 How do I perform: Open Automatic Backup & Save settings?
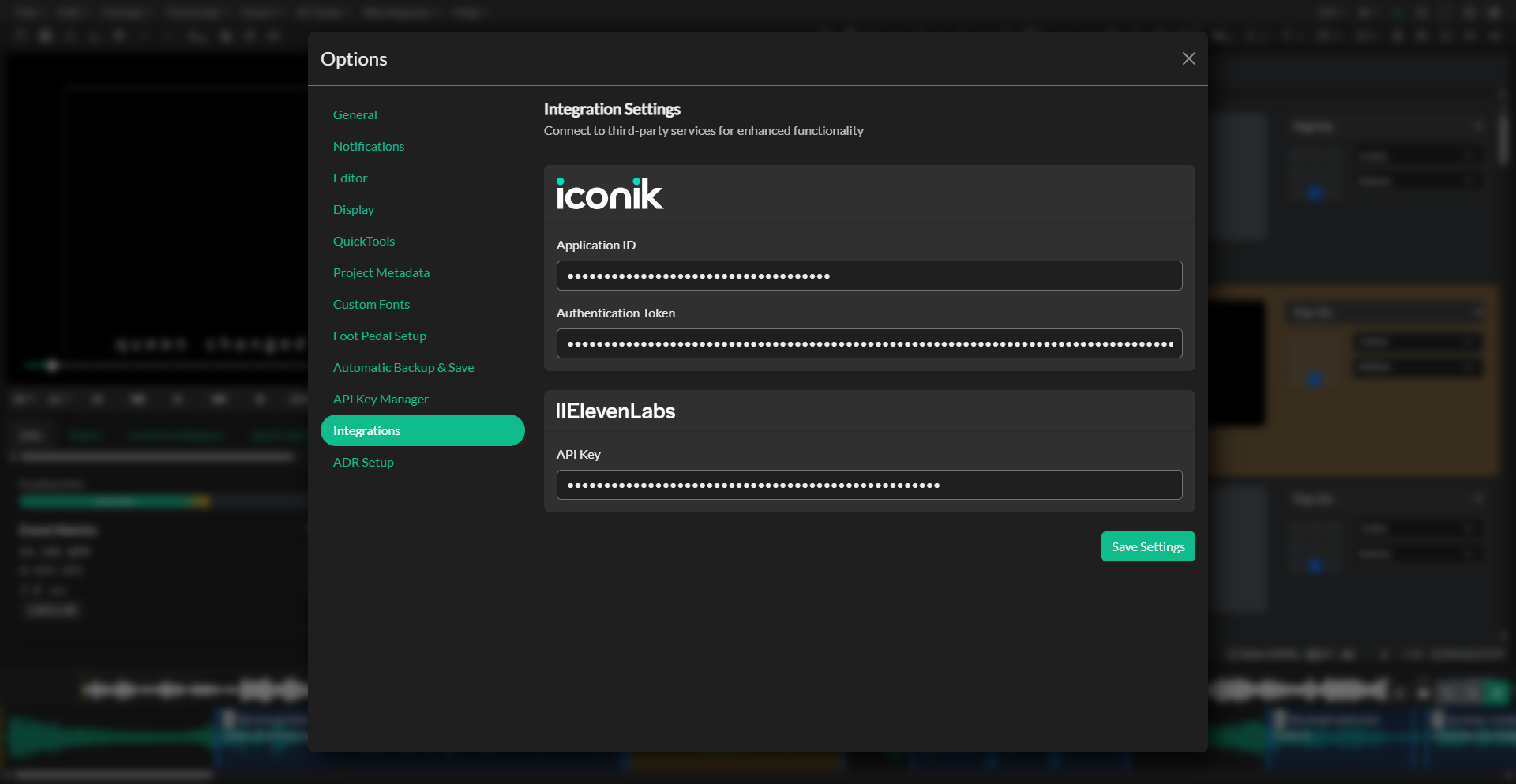[x=403, y=367]
